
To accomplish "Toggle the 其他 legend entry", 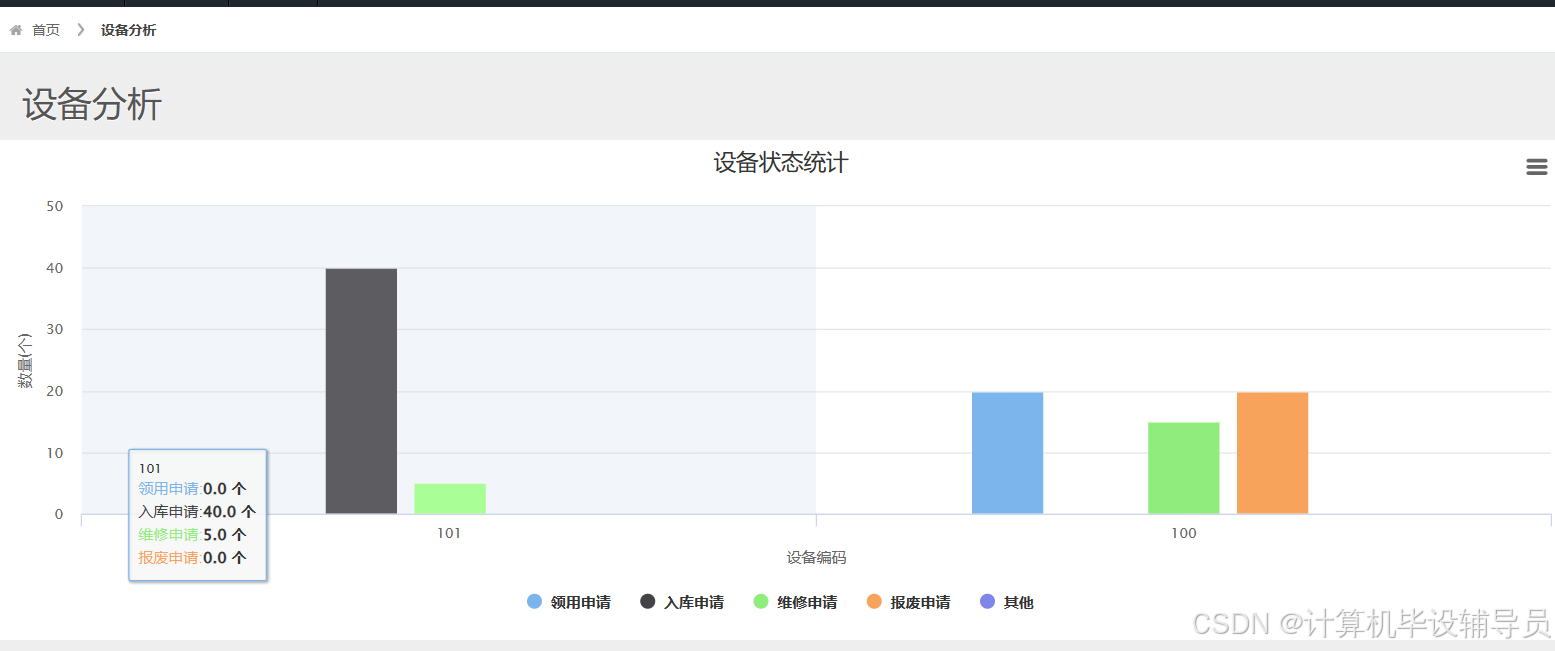I will click(x=1007, y=601).
